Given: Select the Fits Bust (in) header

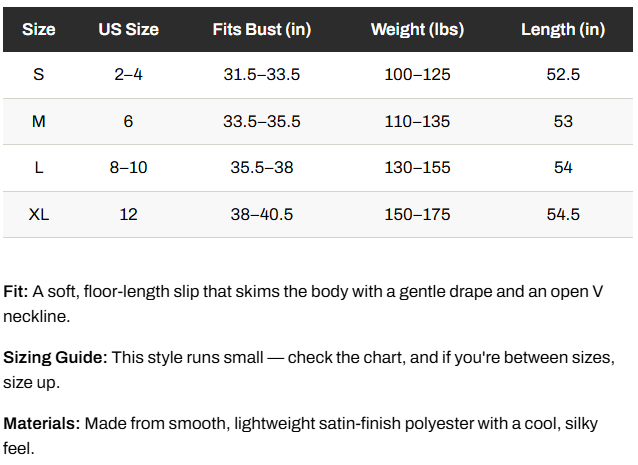Looking at the screenshot, I should 262,29.
